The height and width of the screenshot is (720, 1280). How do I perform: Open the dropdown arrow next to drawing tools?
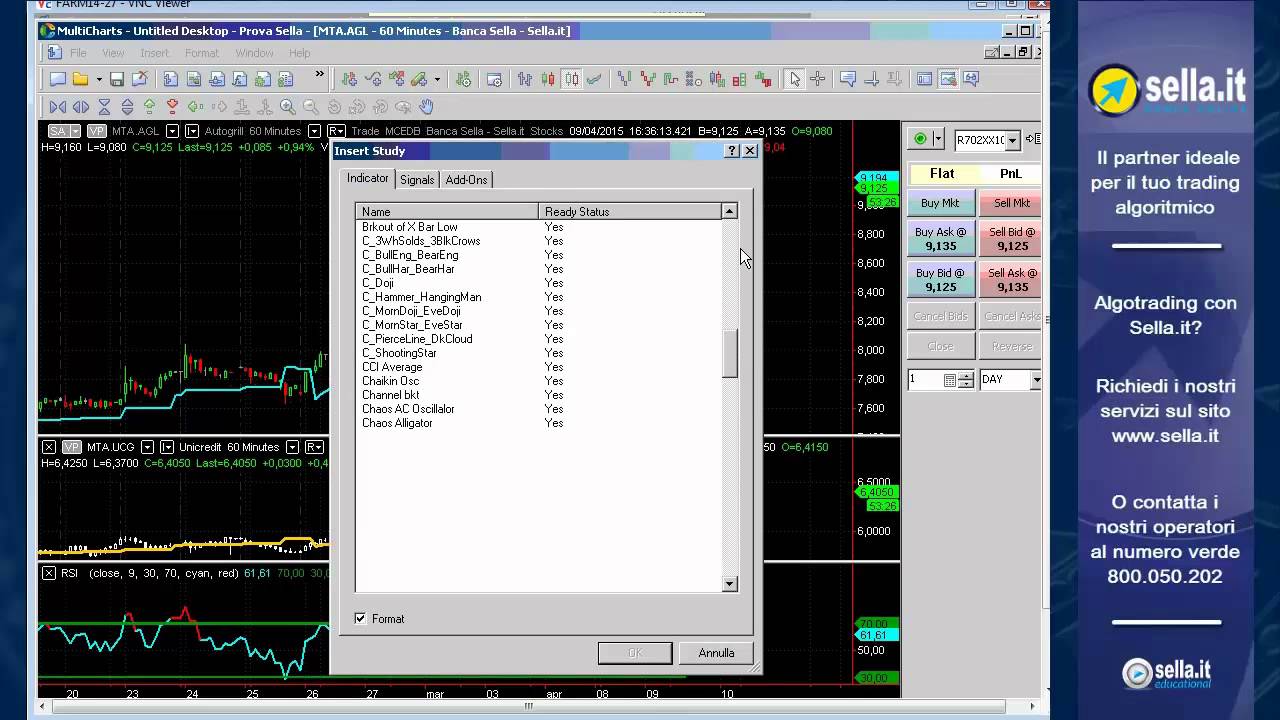tap(437, 79)
